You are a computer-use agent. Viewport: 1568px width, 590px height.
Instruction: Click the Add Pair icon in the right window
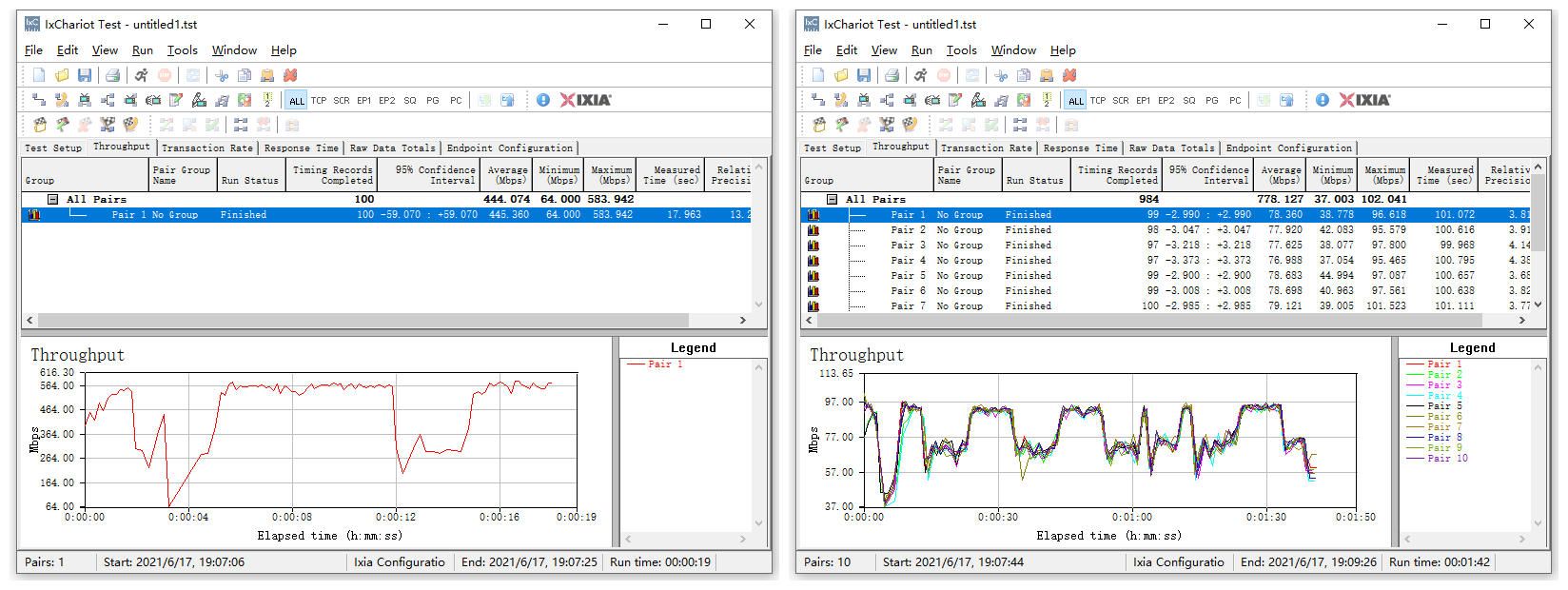818,100
